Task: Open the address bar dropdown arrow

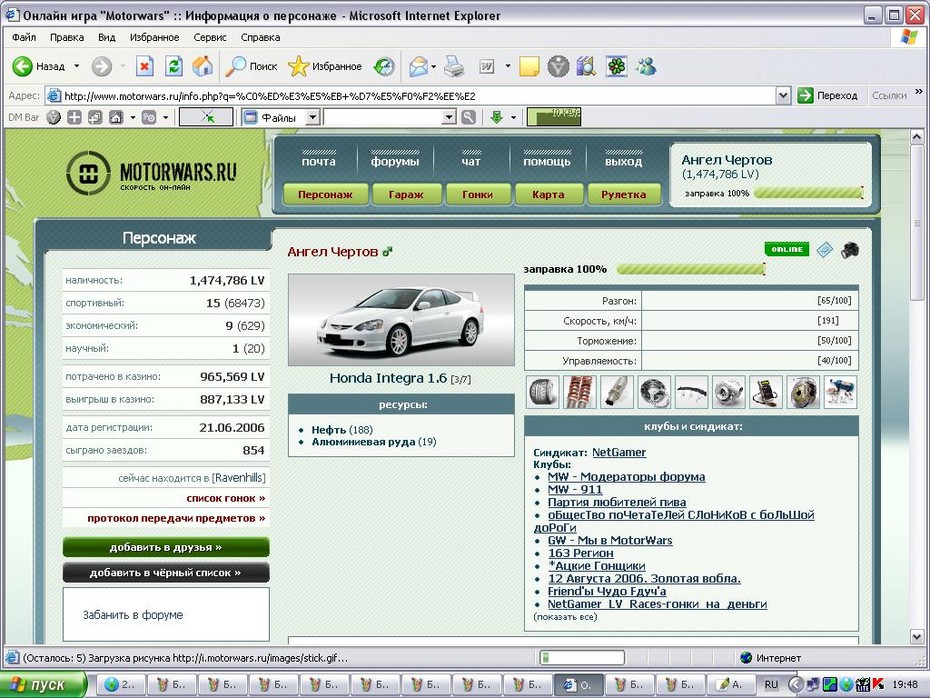Action: pyautogui.click(x=783, y=95)
